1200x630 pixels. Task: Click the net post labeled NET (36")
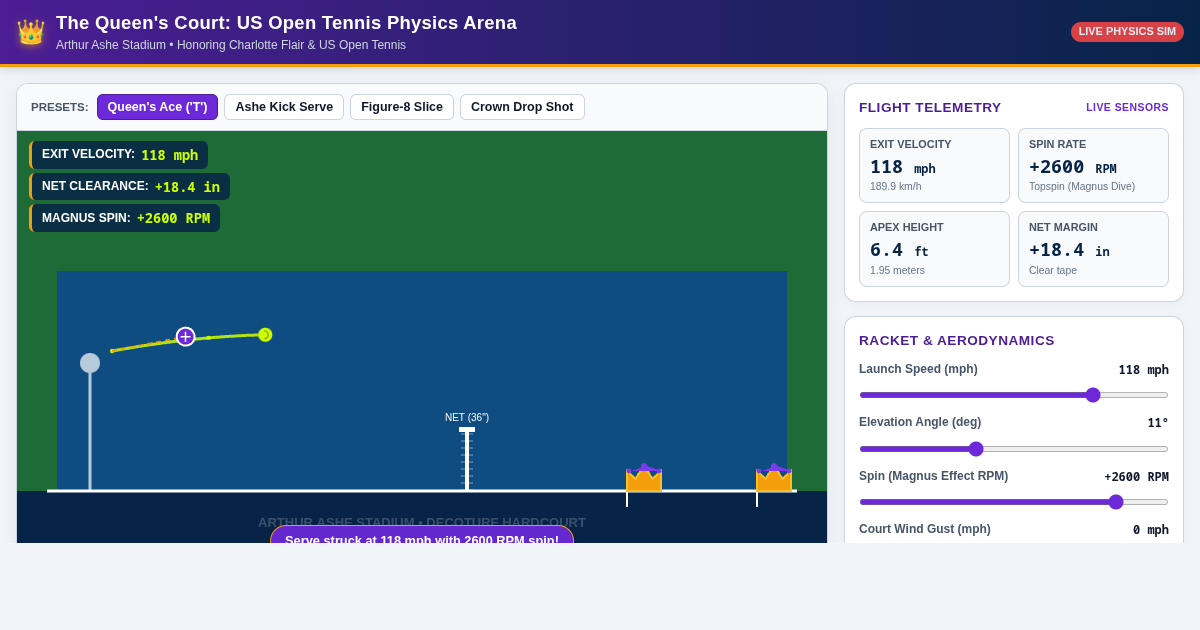point(467,459)
